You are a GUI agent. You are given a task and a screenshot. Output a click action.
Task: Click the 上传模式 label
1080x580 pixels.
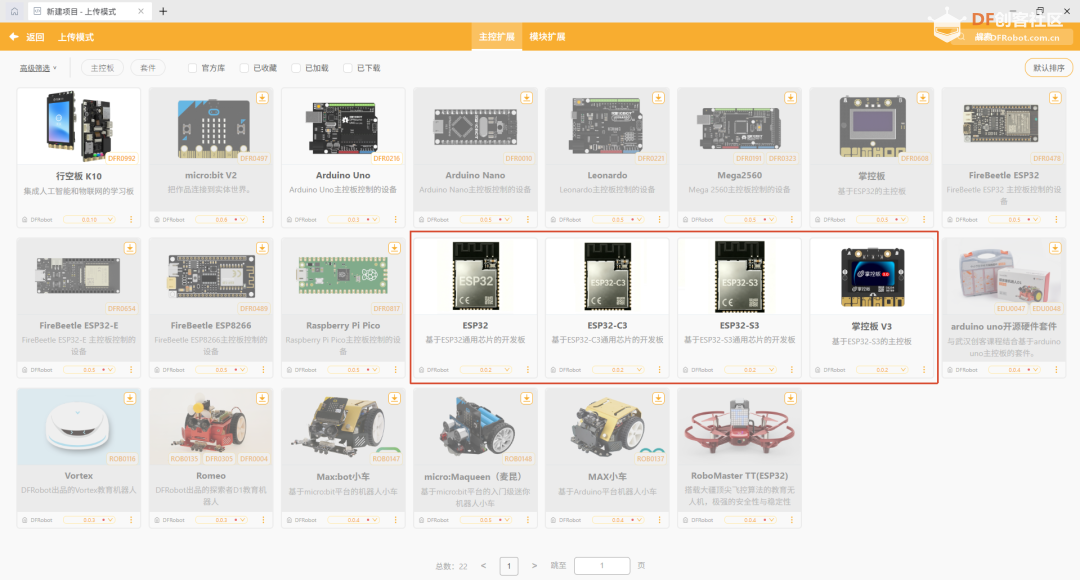[x=76, y=37]
